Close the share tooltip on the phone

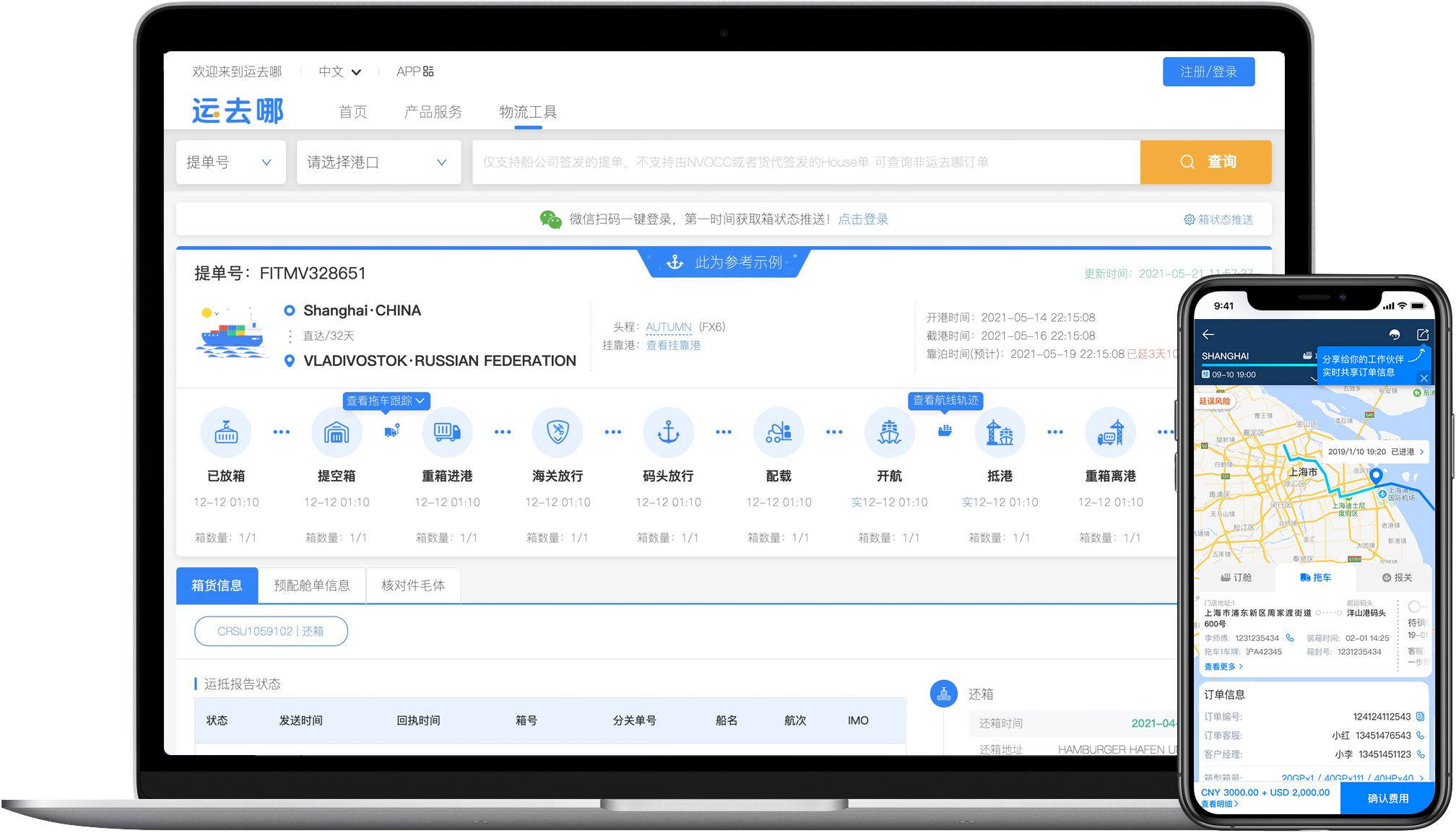tap(1423, 378)
